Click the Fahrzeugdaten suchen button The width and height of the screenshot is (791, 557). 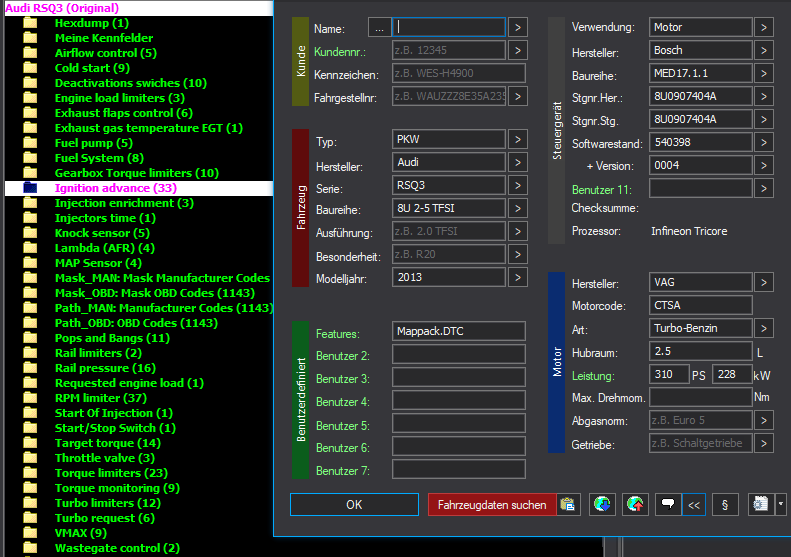pos(492,505)
